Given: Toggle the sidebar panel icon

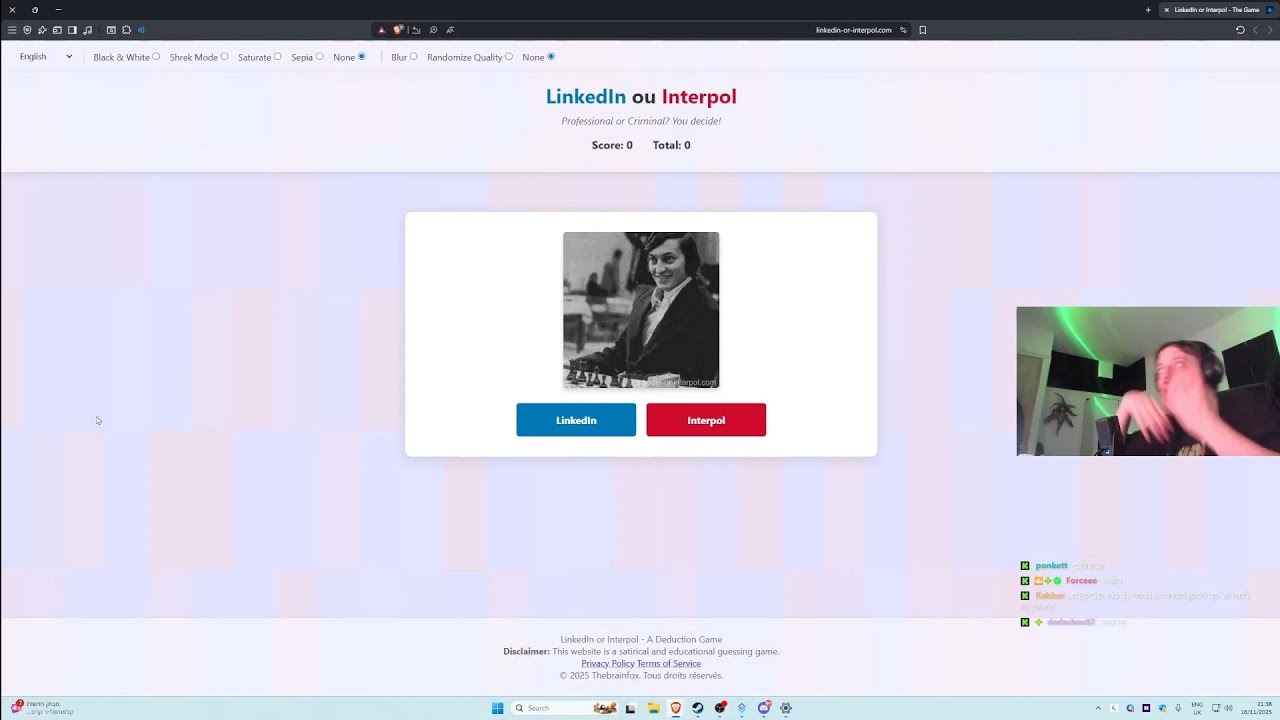Looking at the screenshot, I should click(x=72, y=30).
